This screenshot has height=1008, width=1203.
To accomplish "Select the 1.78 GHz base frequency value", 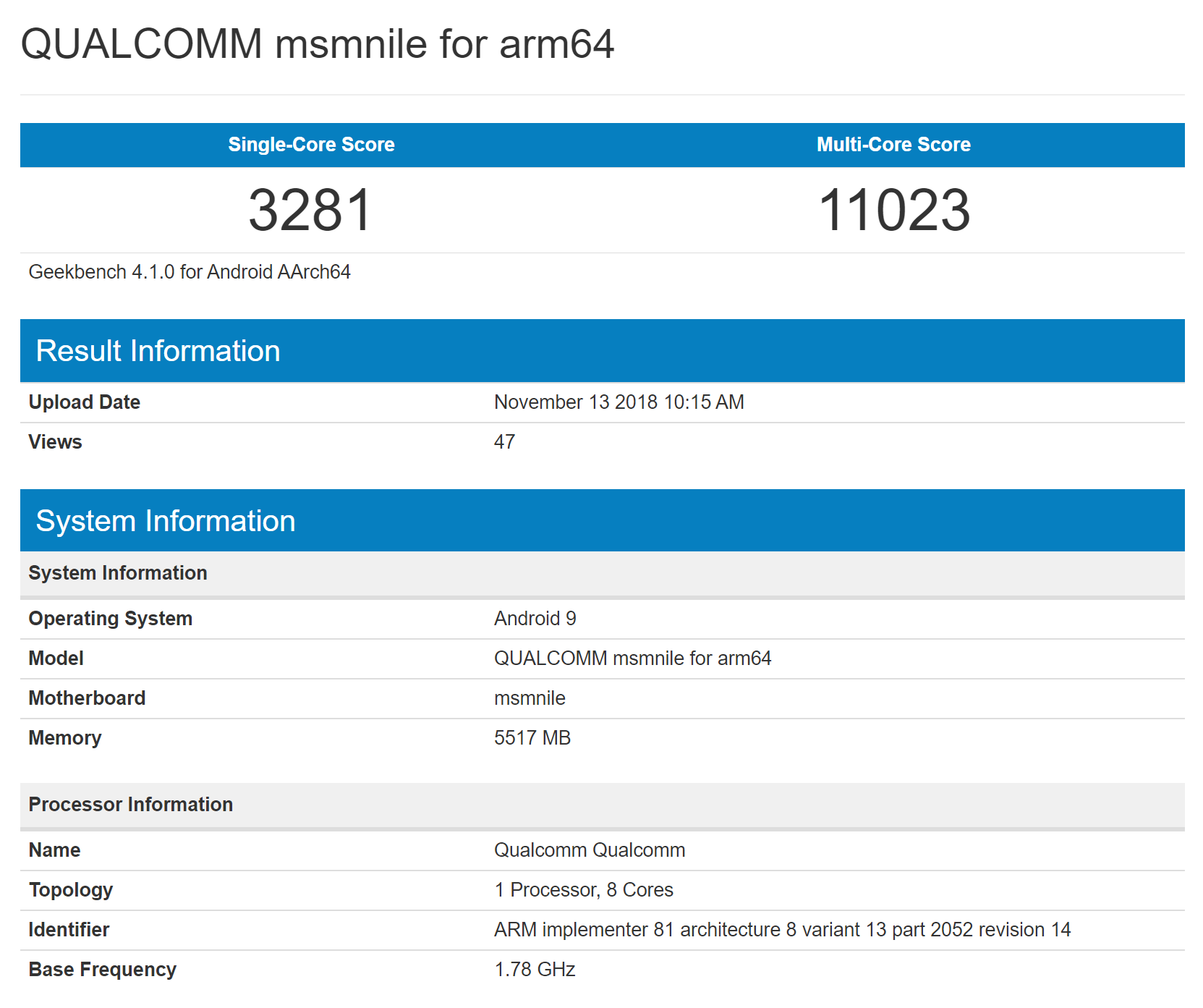I will coord(535,970).
